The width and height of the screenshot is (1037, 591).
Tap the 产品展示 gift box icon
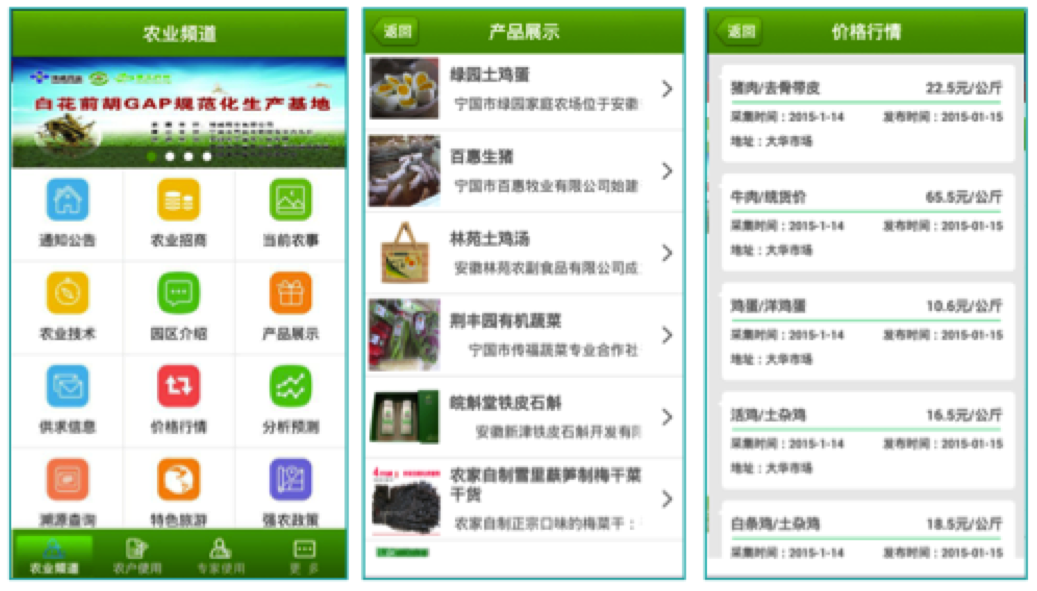291,294
